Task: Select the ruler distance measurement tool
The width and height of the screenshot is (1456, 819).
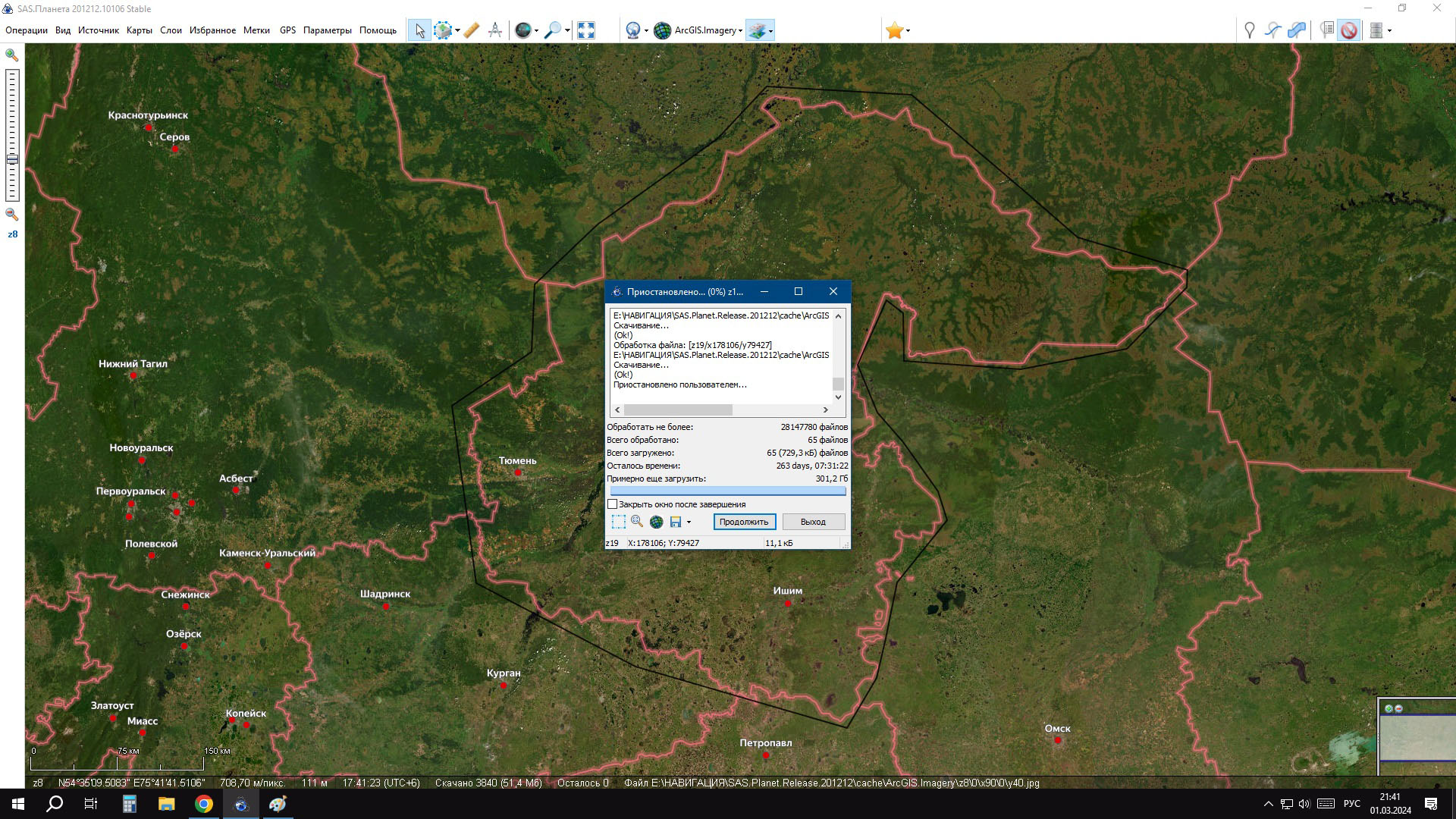Action: 471,30
